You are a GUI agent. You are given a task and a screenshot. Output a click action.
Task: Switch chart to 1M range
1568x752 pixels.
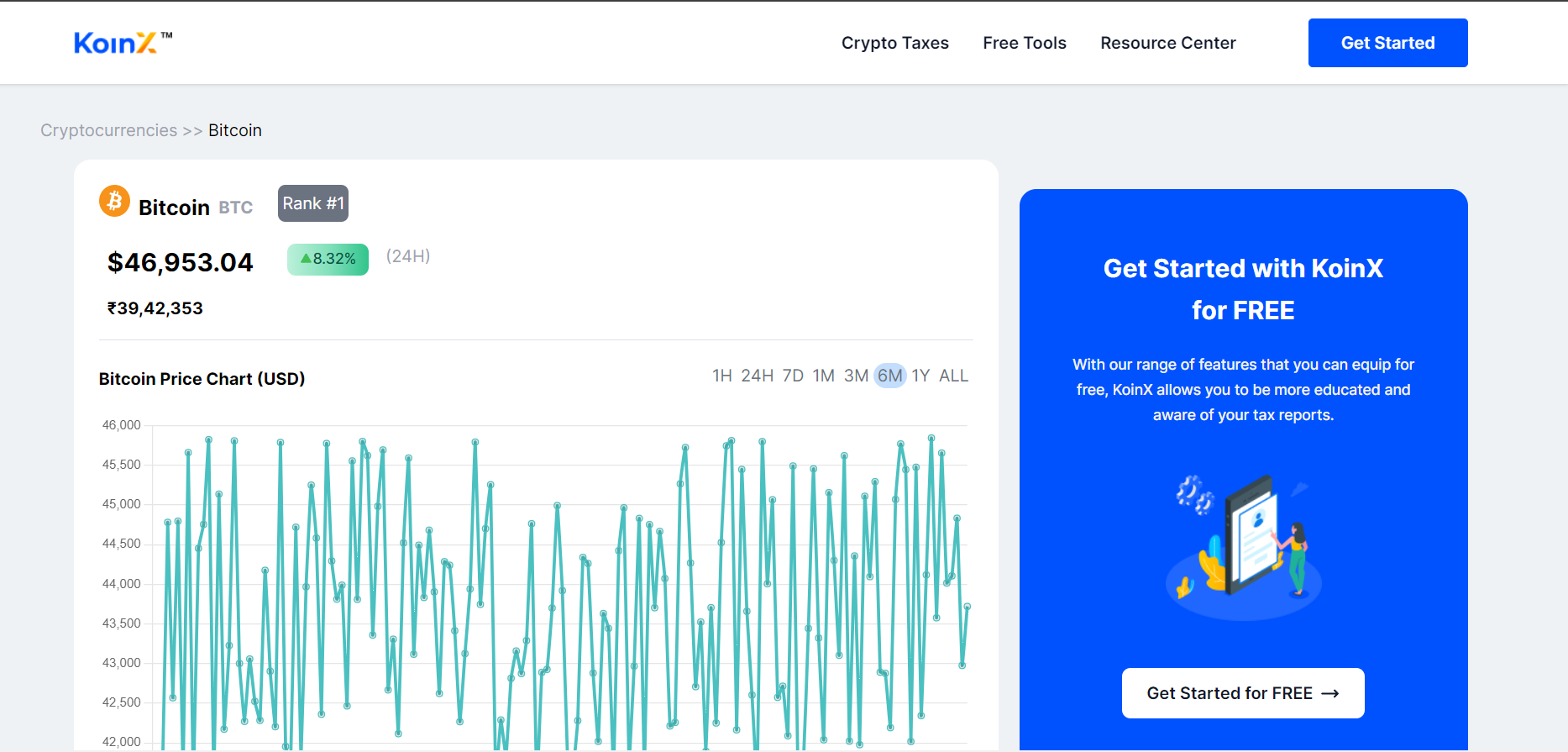point(824,376)
